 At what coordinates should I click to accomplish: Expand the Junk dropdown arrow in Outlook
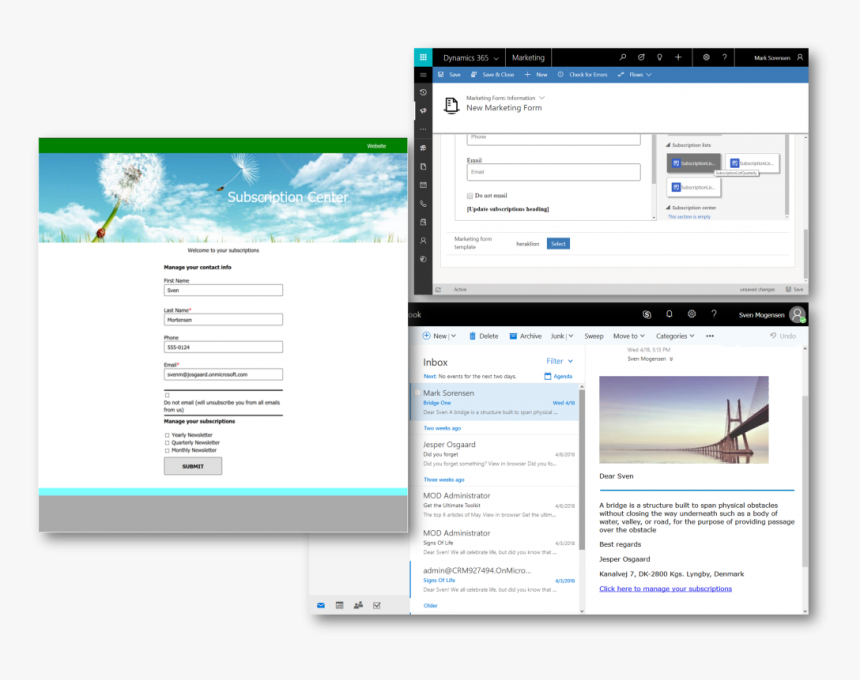(x=570, y=336)
